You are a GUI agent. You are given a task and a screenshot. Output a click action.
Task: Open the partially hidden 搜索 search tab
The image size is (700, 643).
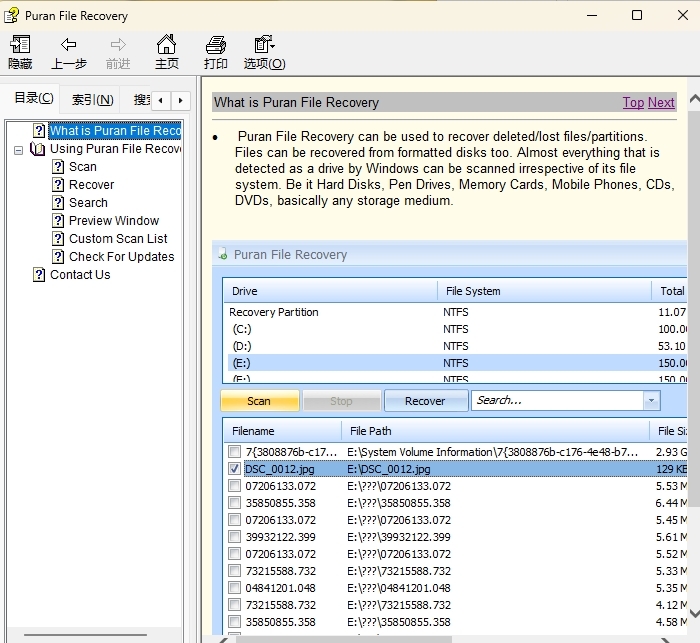coord(141,99)
